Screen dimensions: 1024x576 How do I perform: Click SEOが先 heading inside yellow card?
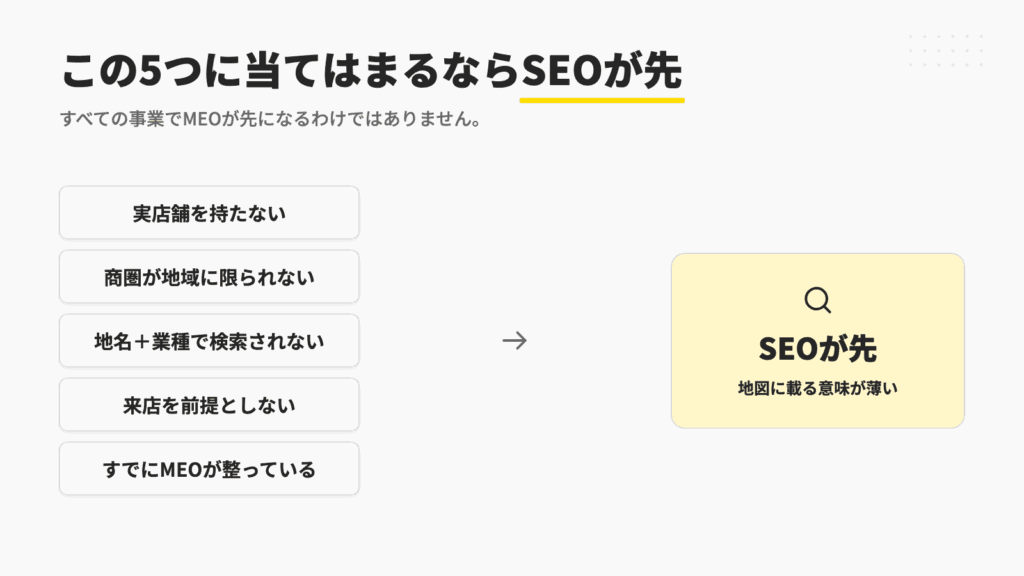tap(818, 349)
